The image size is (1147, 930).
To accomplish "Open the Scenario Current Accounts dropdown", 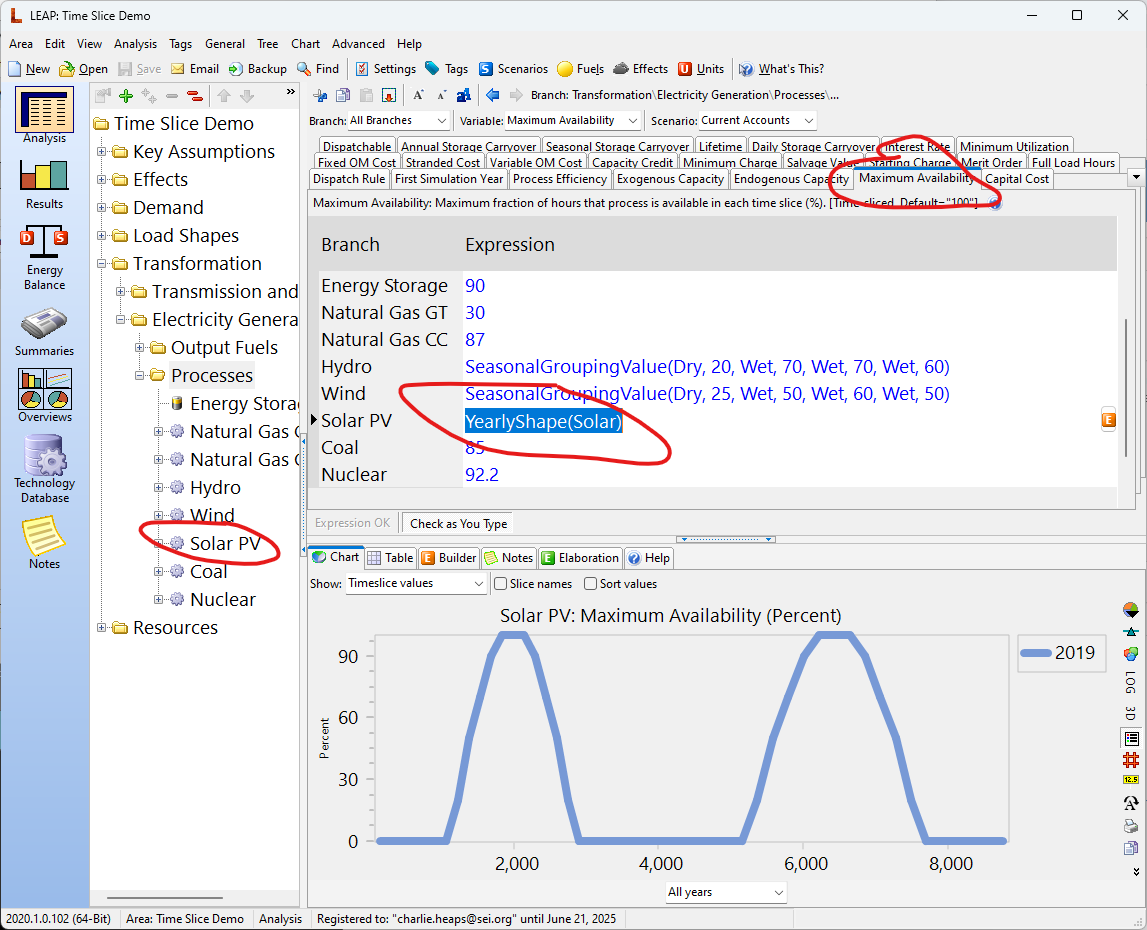I will coord(757,120).
